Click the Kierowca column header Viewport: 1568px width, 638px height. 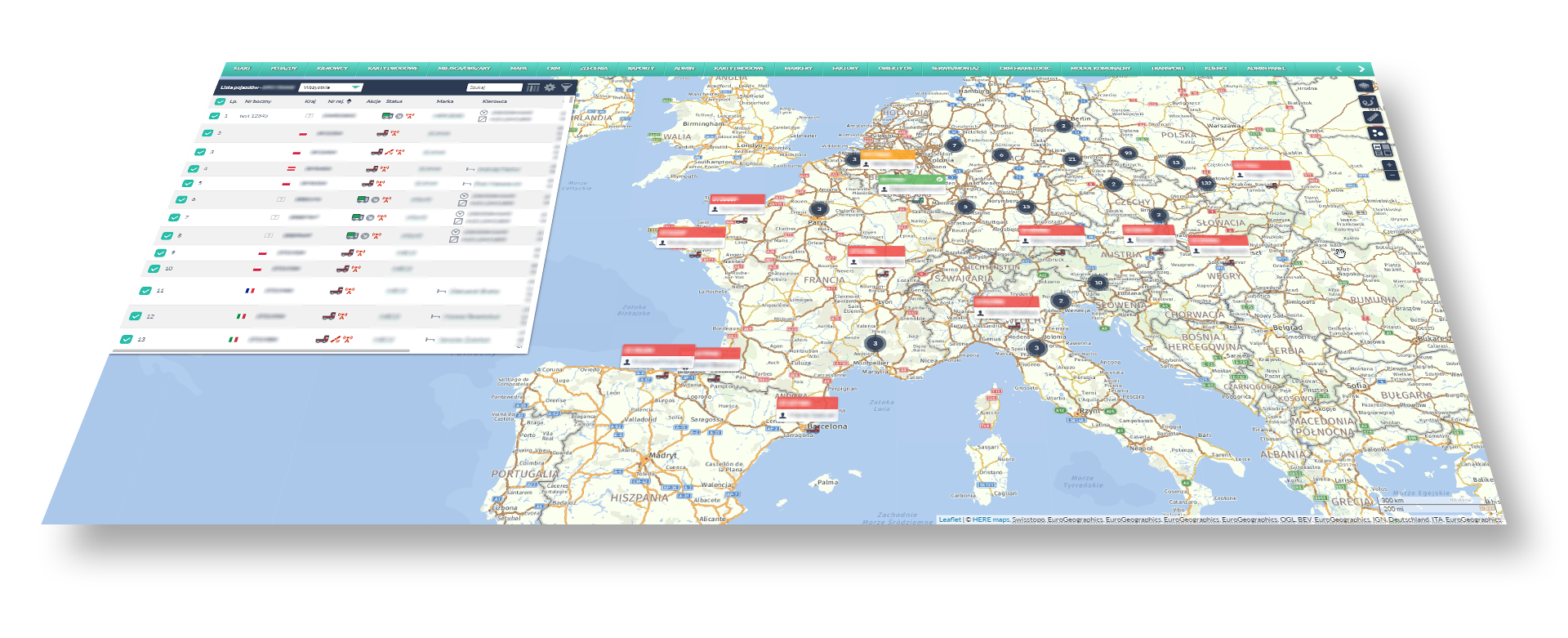pyautogui.click(x=495, y=101)
